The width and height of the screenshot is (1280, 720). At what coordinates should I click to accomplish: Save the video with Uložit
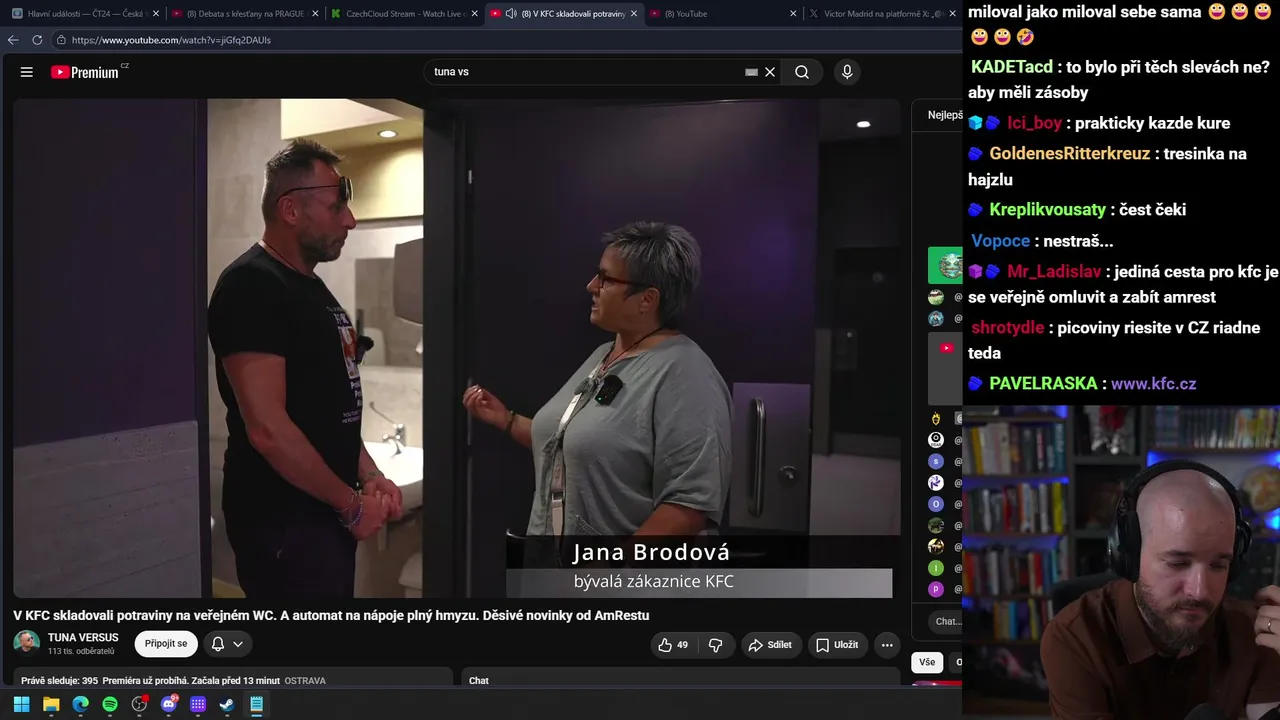point(837,645)
